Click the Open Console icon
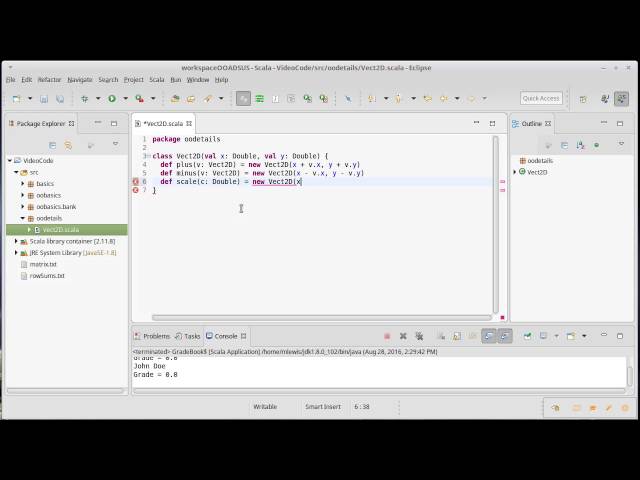The image size is (640, 480). pyautogui.click(x=571, y=336)
